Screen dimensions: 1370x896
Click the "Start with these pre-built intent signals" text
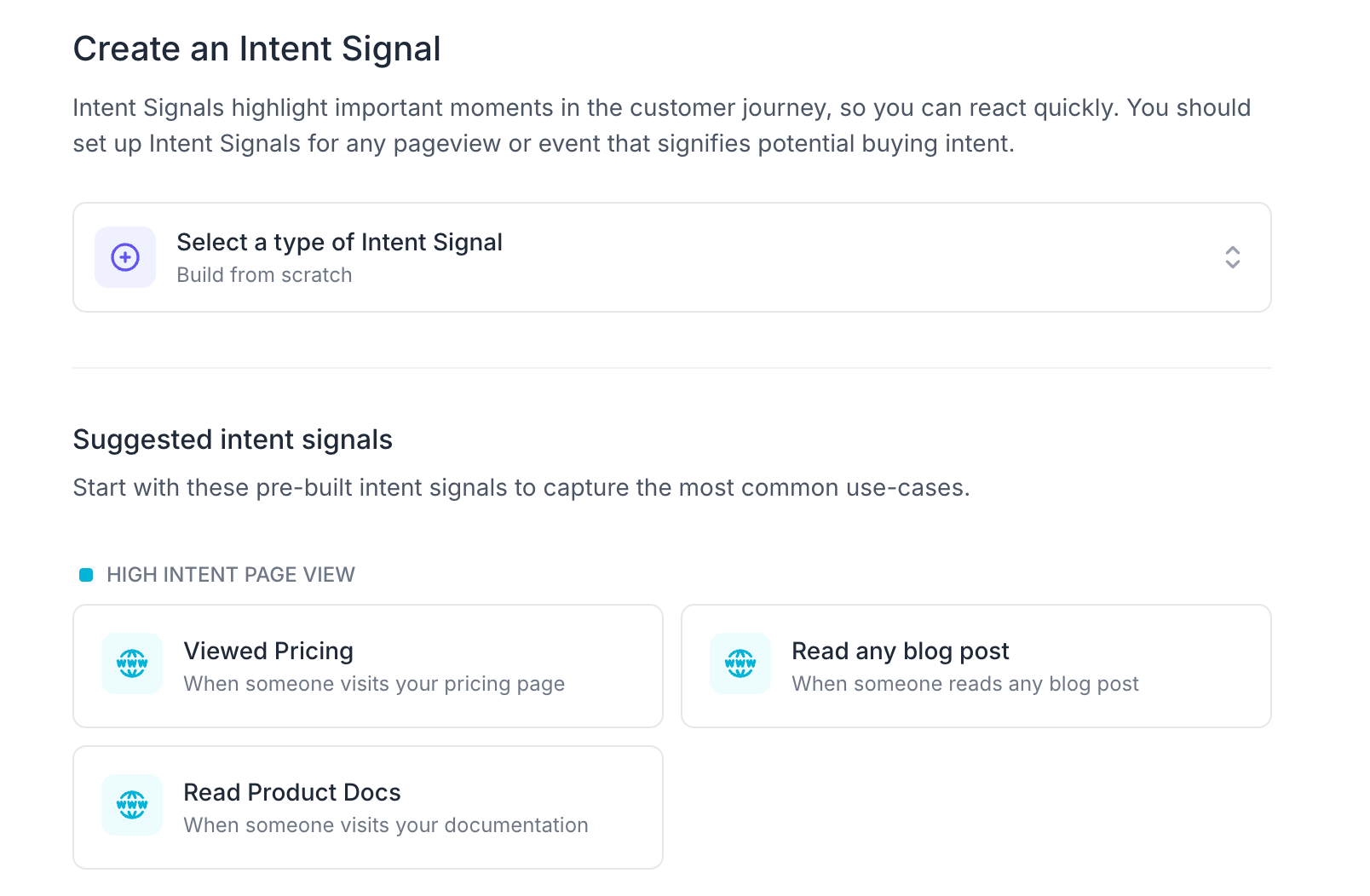[521, 488]
